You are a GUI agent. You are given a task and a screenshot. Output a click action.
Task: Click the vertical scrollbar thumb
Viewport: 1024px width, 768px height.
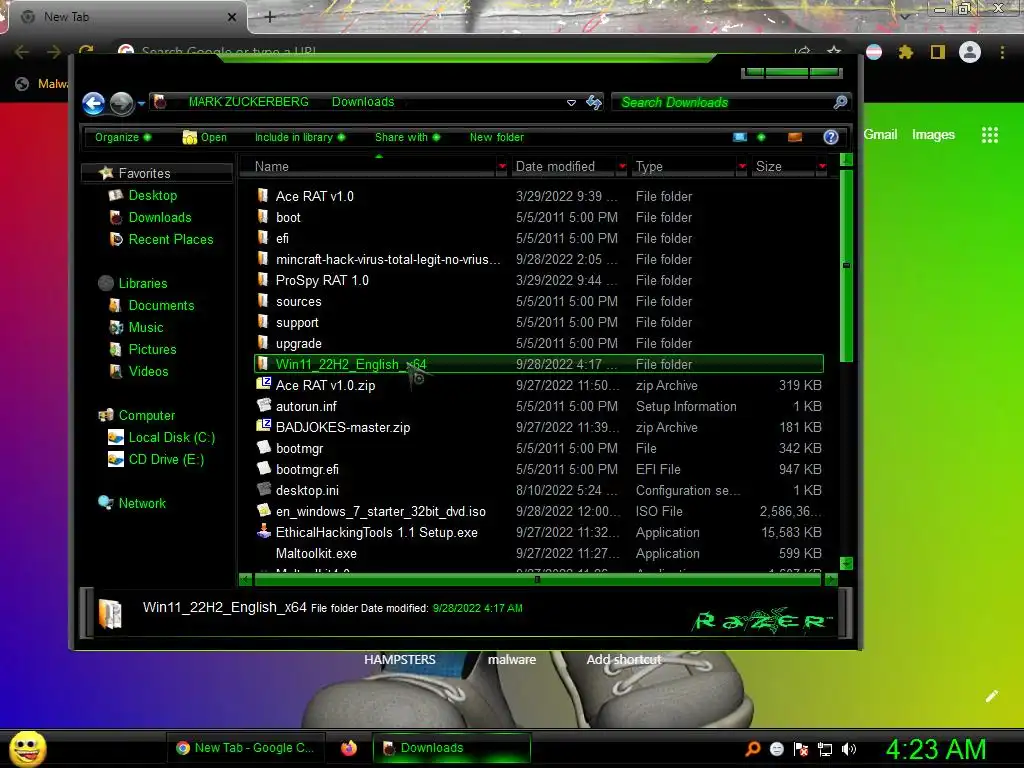(x=846, y=265)
